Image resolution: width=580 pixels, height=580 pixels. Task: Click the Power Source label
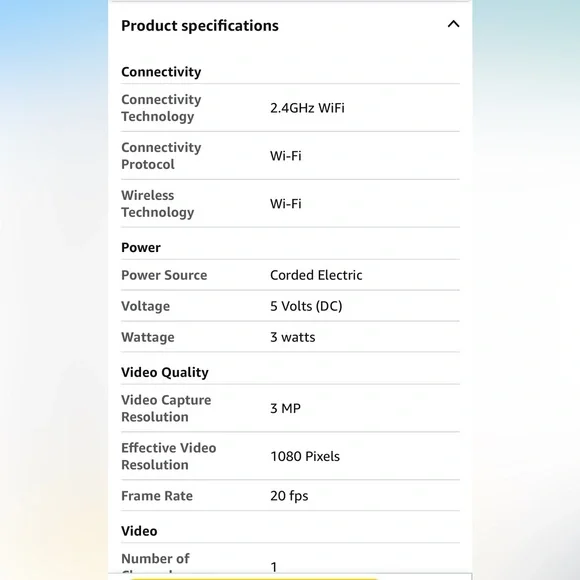tap(164, 275)
